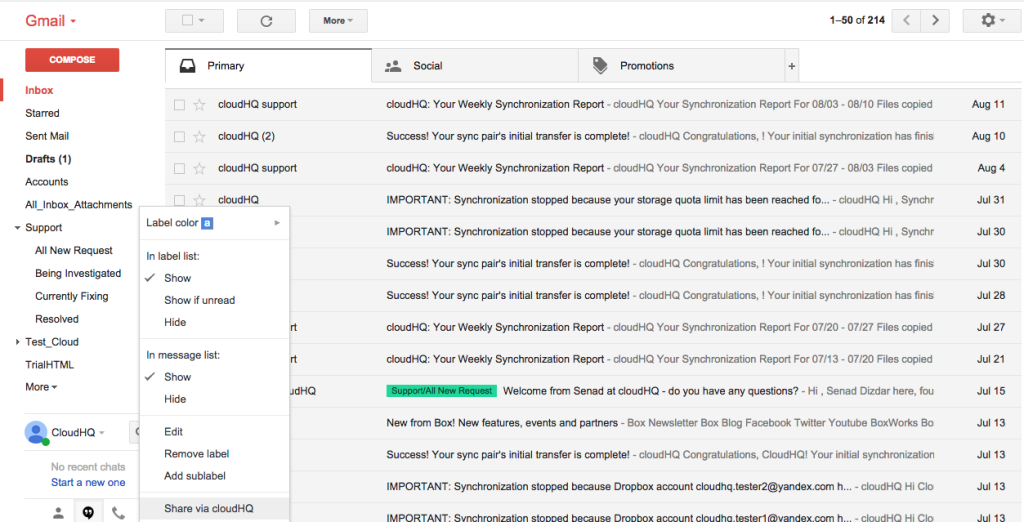This screenshot has height=522, width=1024.
Task: Star the Aug 11 cloudHQ support email
Action: coord(200,105)
